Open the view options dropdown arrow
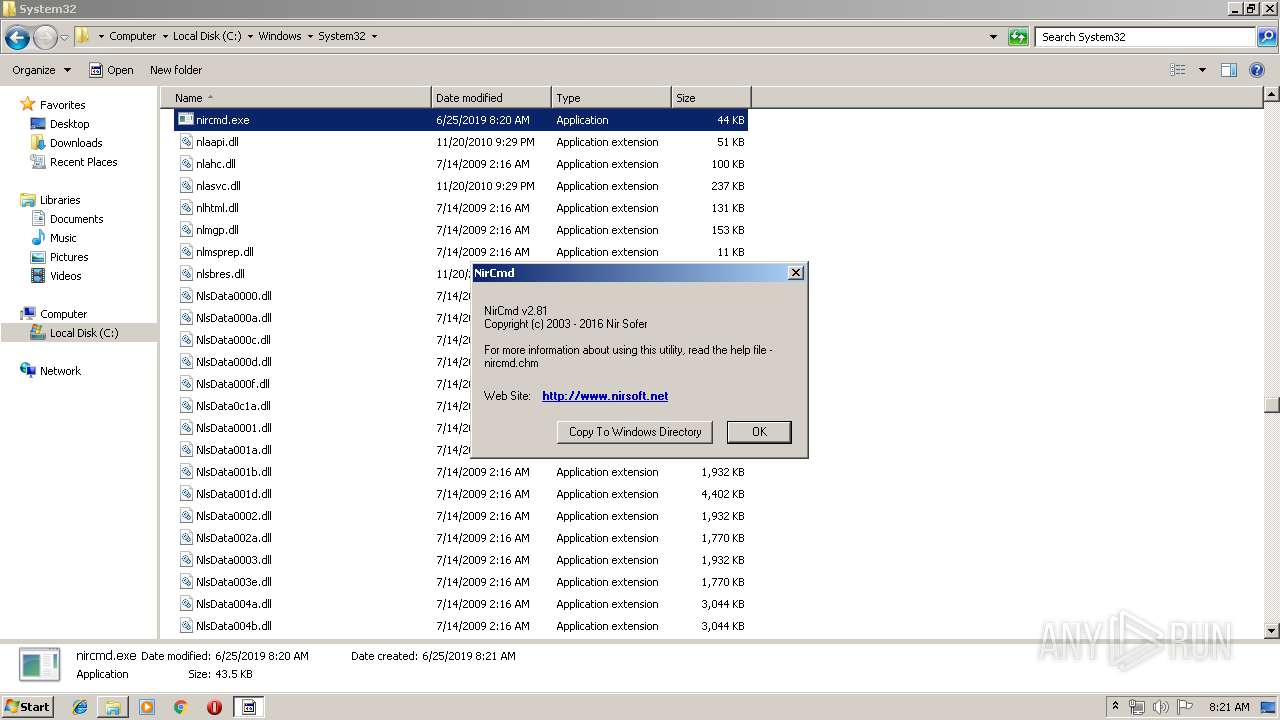 [1202, 70]
